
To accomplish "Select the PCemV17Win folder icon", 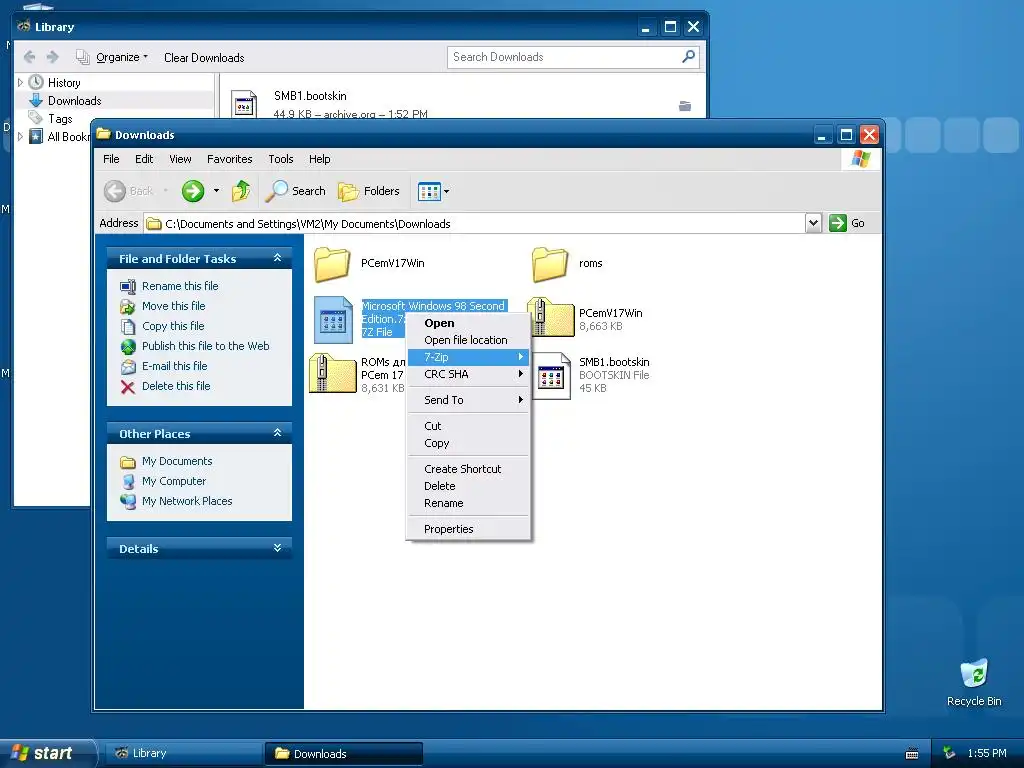I will point(332,264).
